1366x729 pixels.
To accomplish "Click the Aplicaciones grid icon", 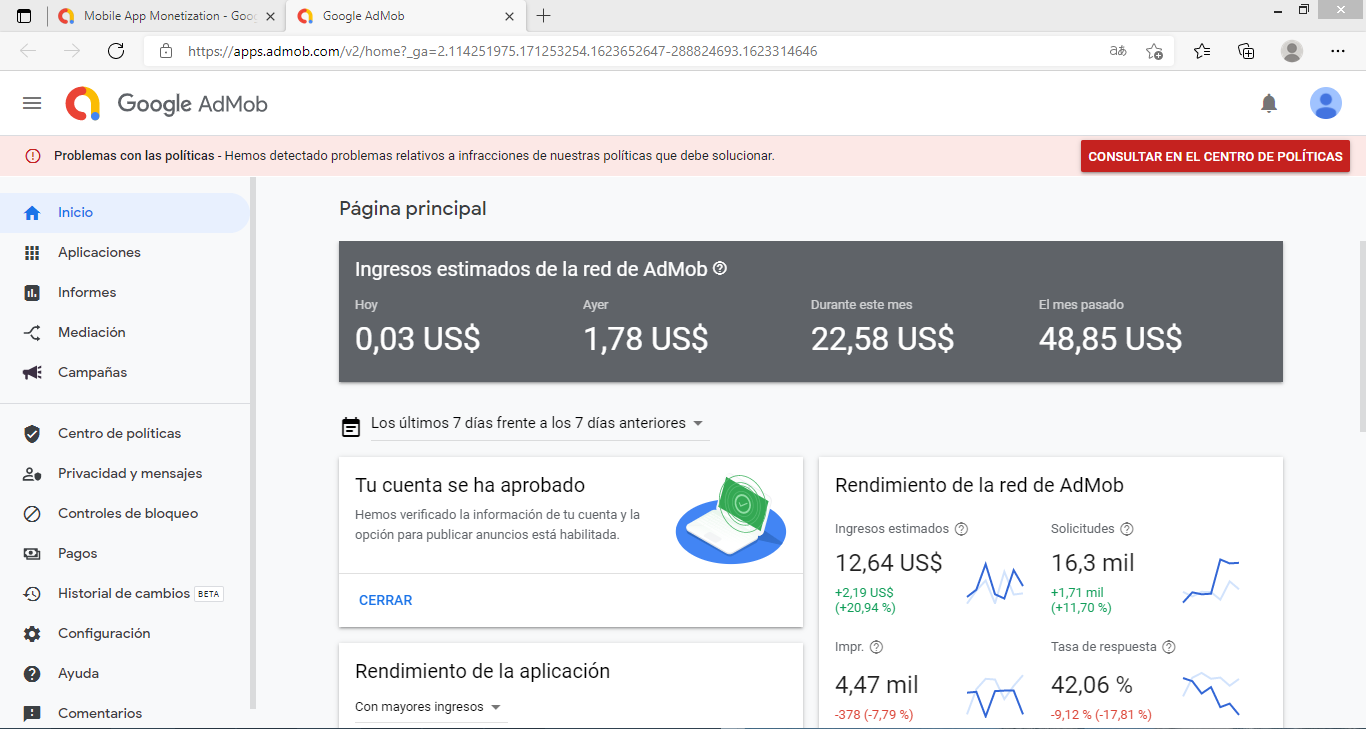I will [32, 253].
